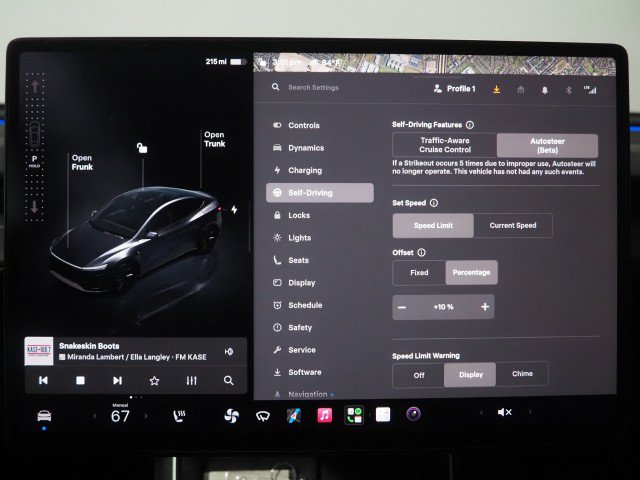Open Profile 1 selector
Screen dimensions: 640x480
pos(454,89)
